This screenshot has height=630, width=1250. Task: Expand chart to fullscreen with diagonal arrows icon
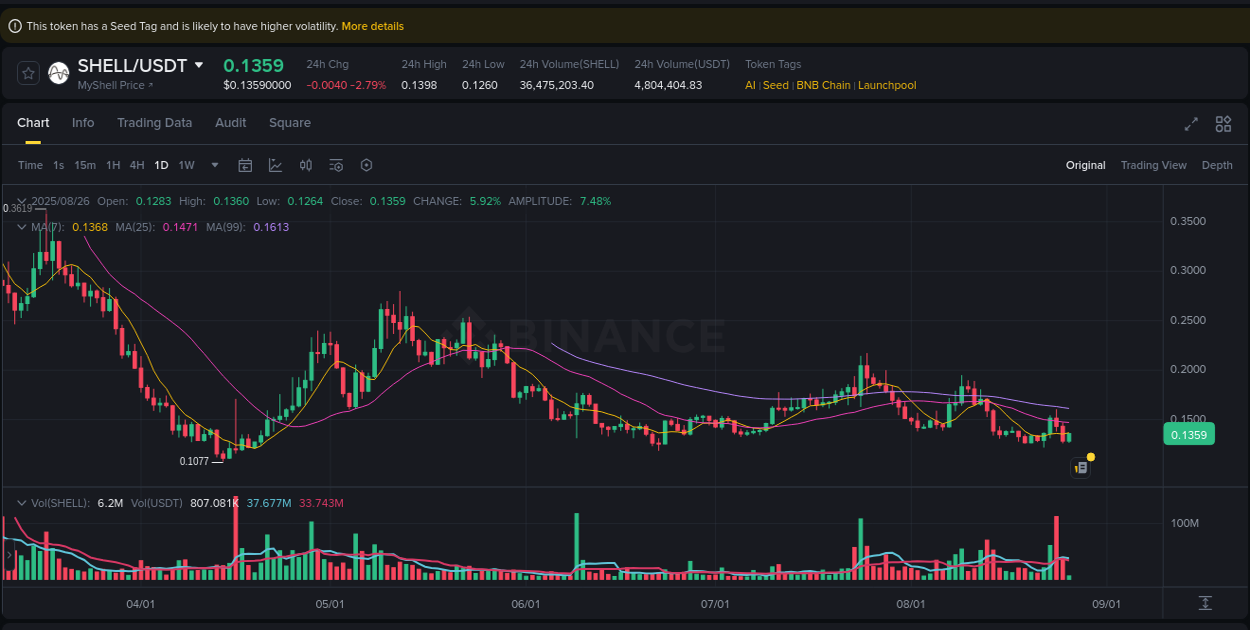pyautogui.click(x=1190, y=124)
